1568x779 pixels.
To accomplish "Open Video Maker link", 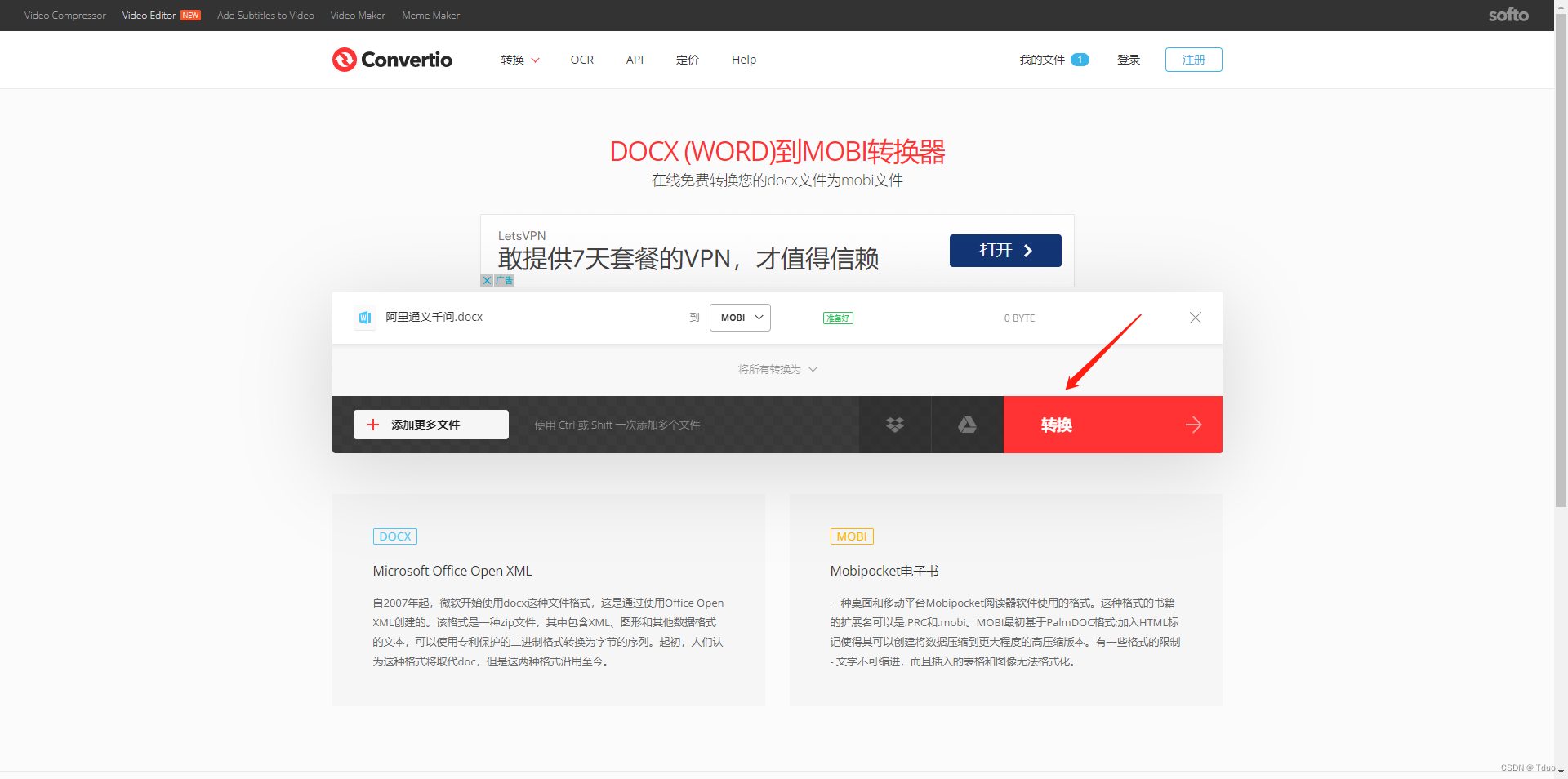I will point(358,16).
